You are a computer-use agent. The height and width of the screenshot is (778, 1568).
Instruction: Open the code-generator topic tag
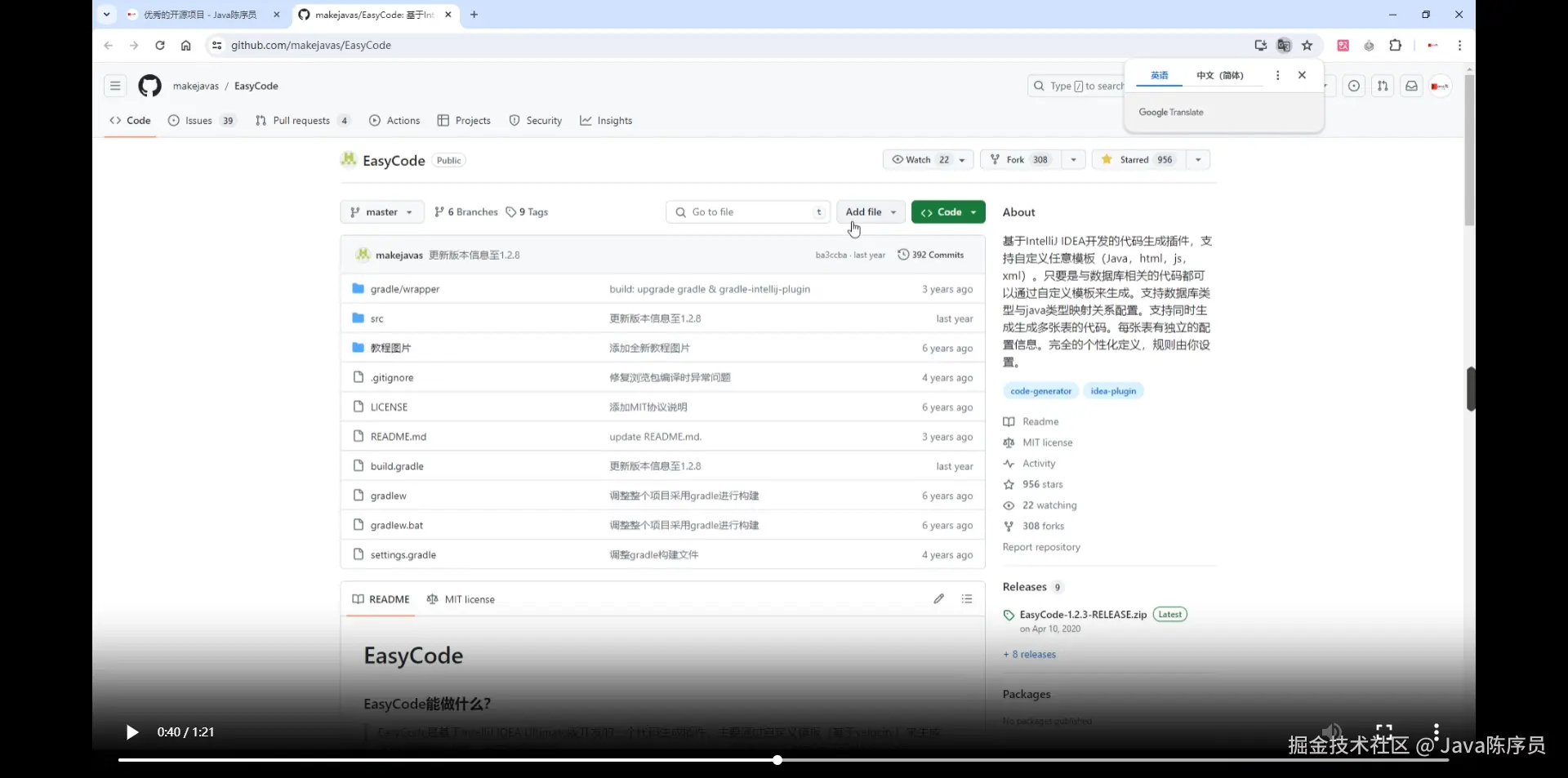(x=1040, y=392)
